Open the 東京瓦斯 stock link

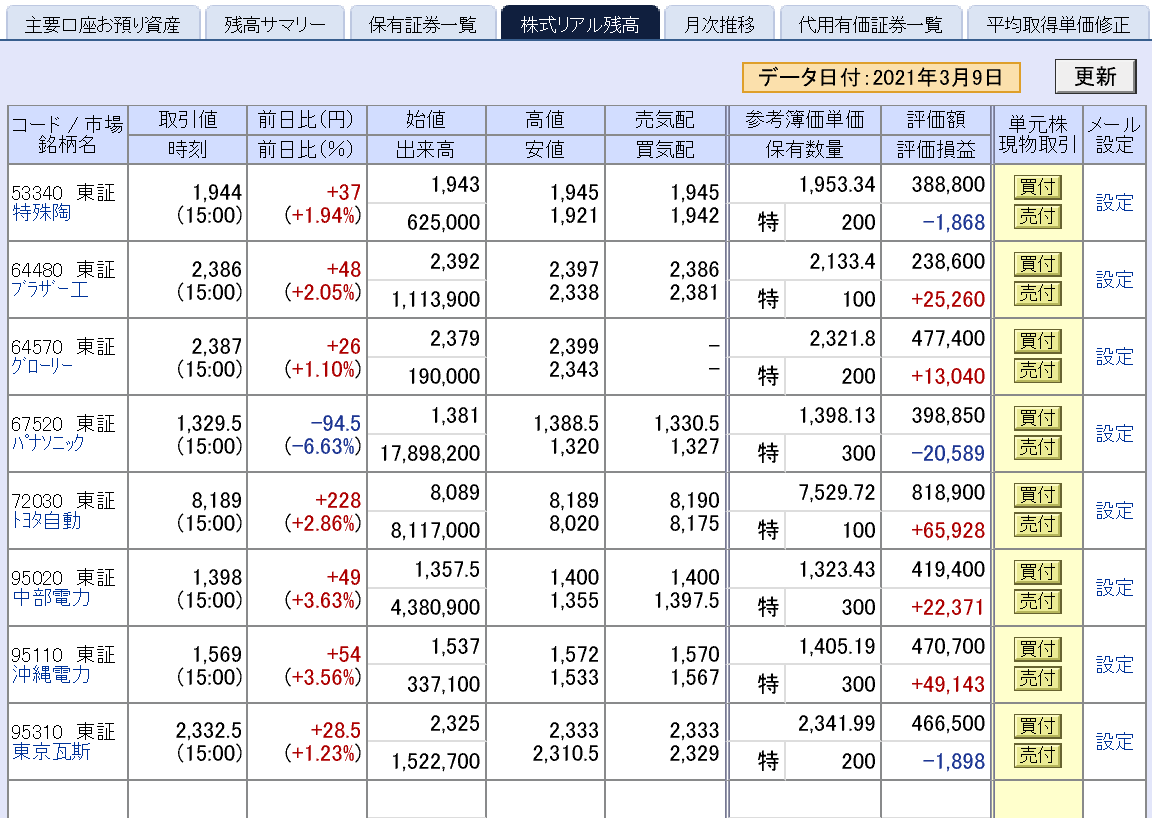[51, 751]
